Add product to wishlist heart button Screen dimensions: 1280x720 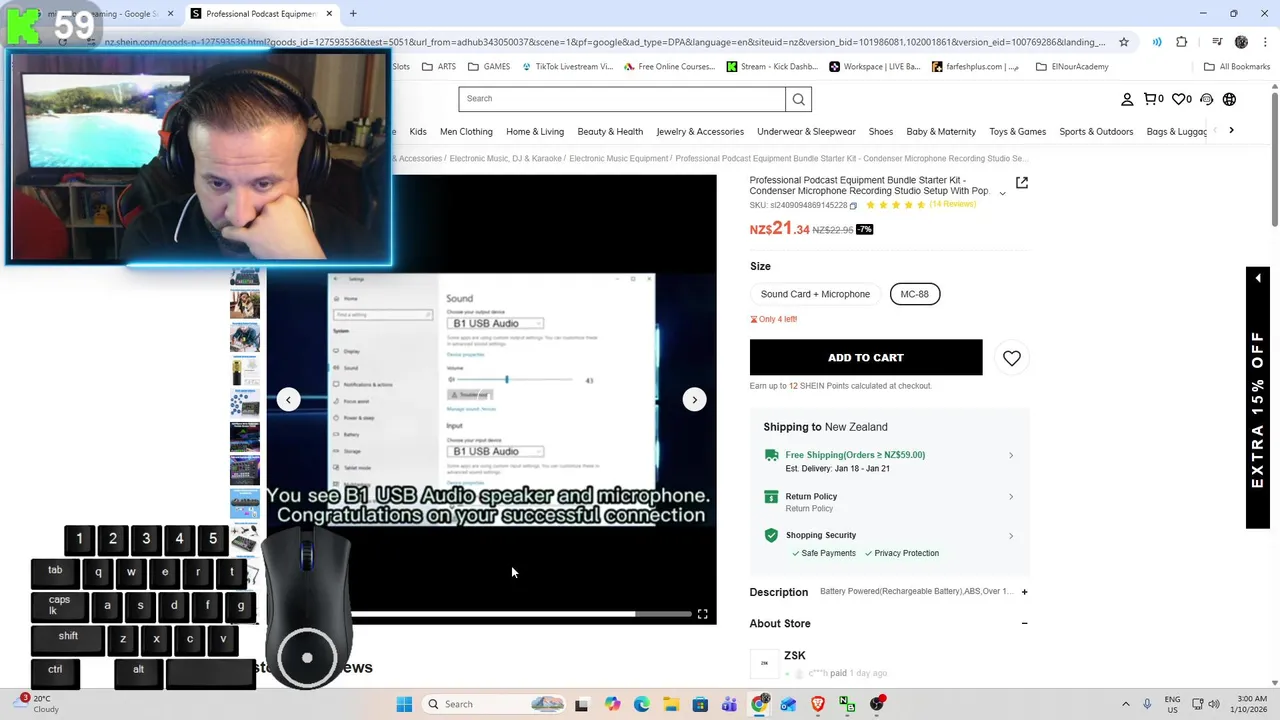(1011, 358)
